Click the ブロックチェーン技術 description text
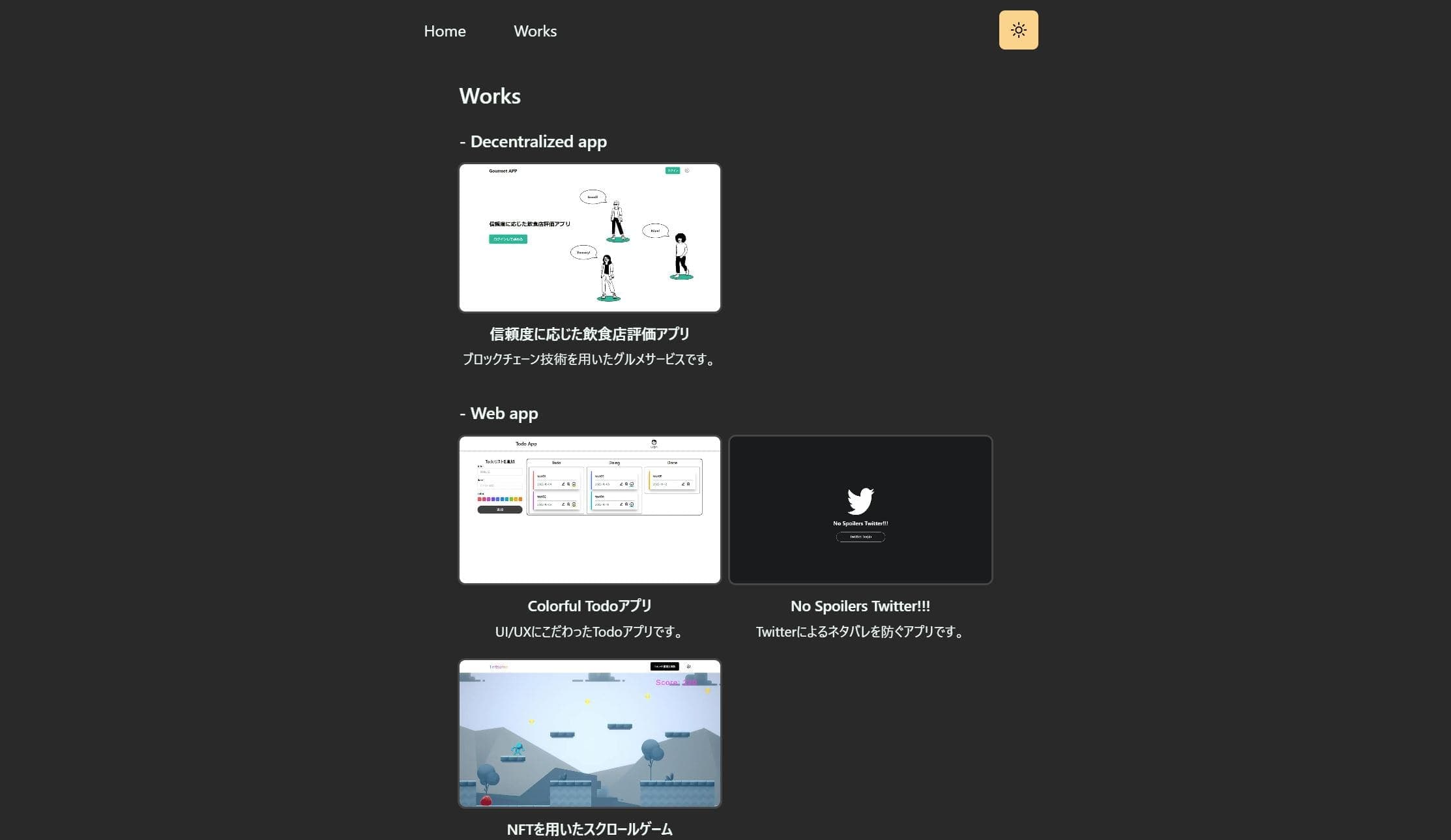Screen dimensions: 1451x840 tap(590, 359)
